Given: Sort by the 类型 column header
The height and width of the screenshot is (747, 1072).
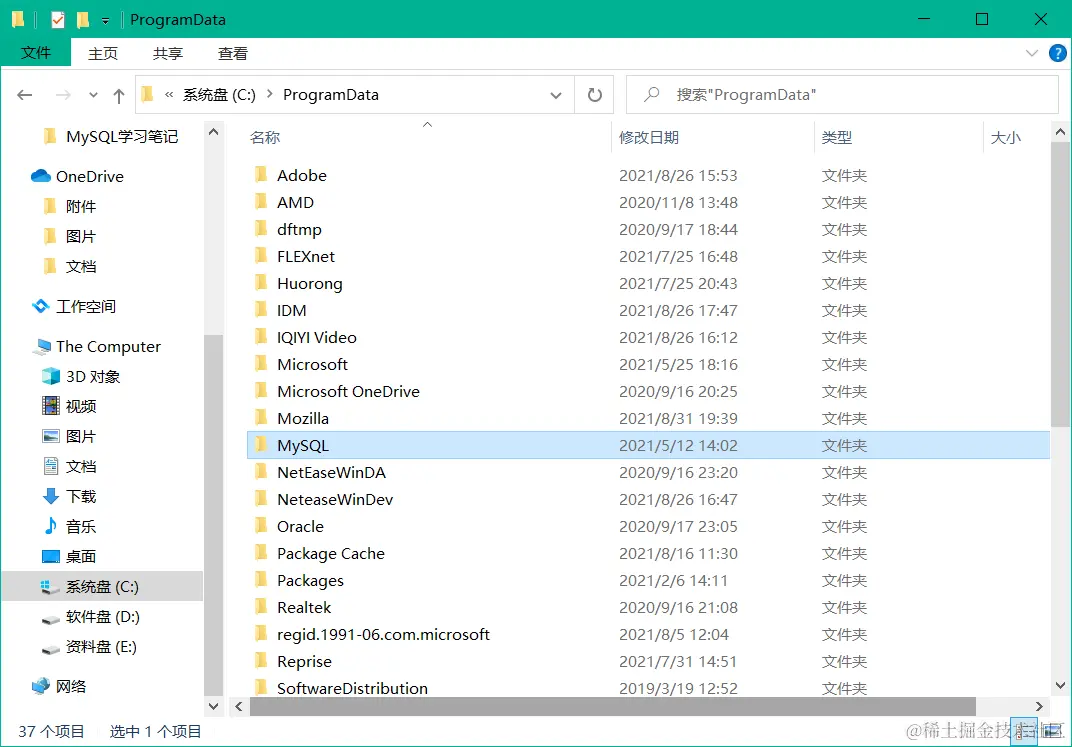Looking at the screenshot, I should click(x=837, y=137).
